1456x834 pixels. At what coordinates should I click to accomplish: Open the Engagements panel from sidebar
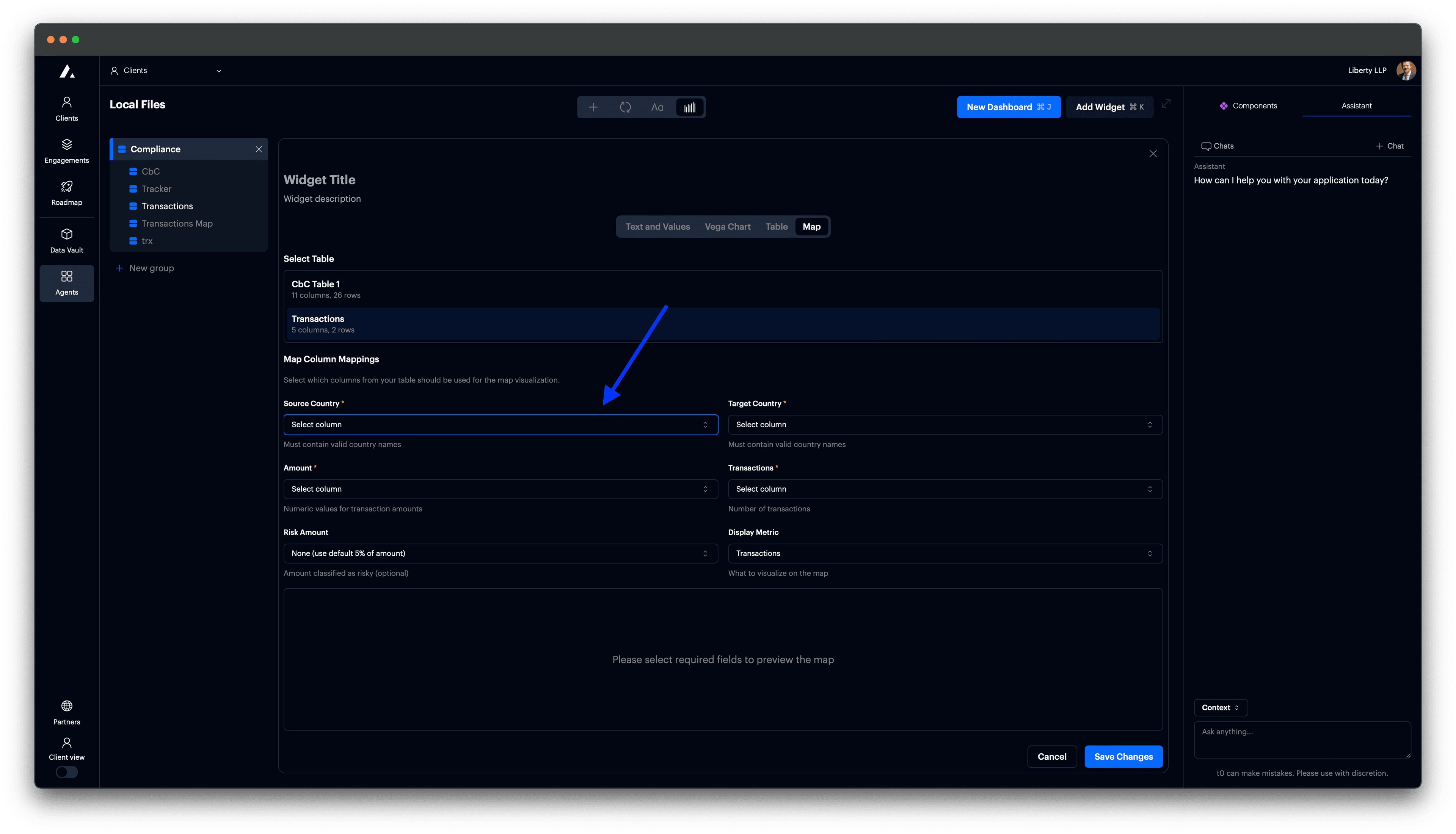[x=66, y=150]
